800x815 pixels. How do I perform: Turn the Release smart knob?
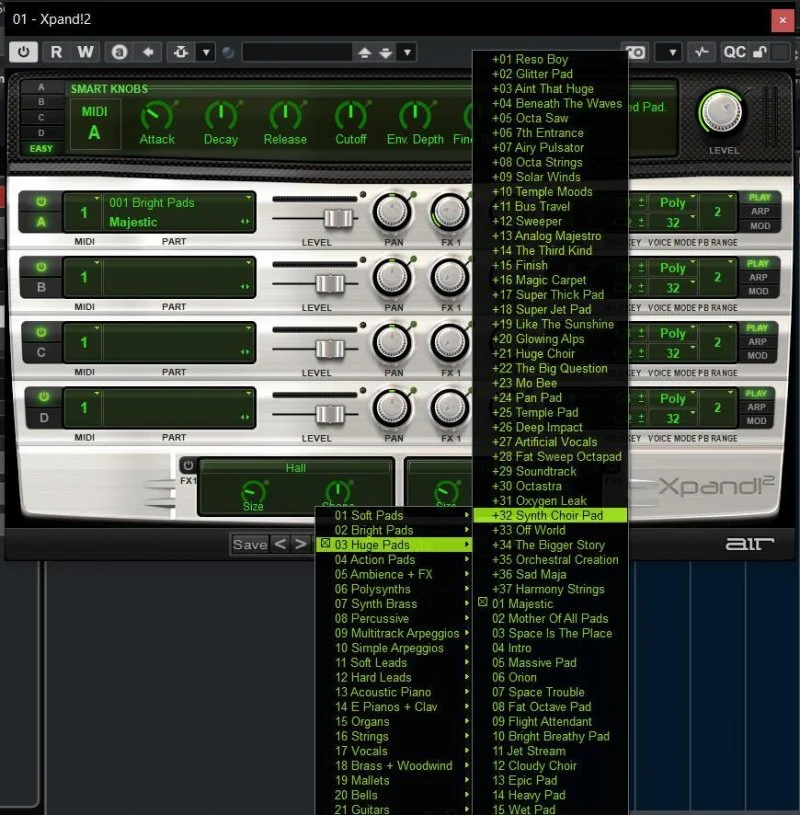[x=285, y=116]
